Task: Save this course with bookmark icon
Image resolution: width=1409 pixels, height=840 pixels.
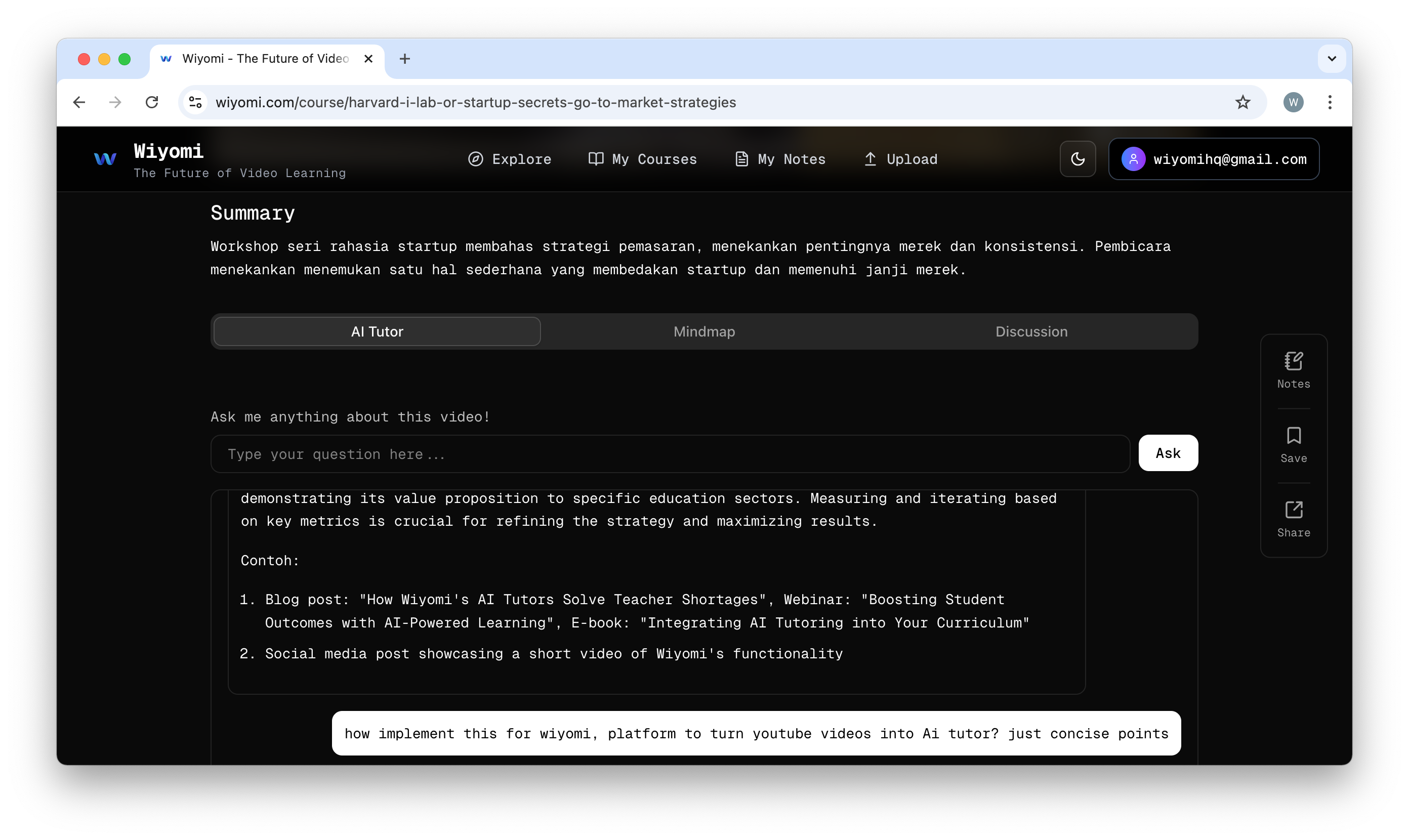Action: pyautogui.click(x=1293, y=445)
